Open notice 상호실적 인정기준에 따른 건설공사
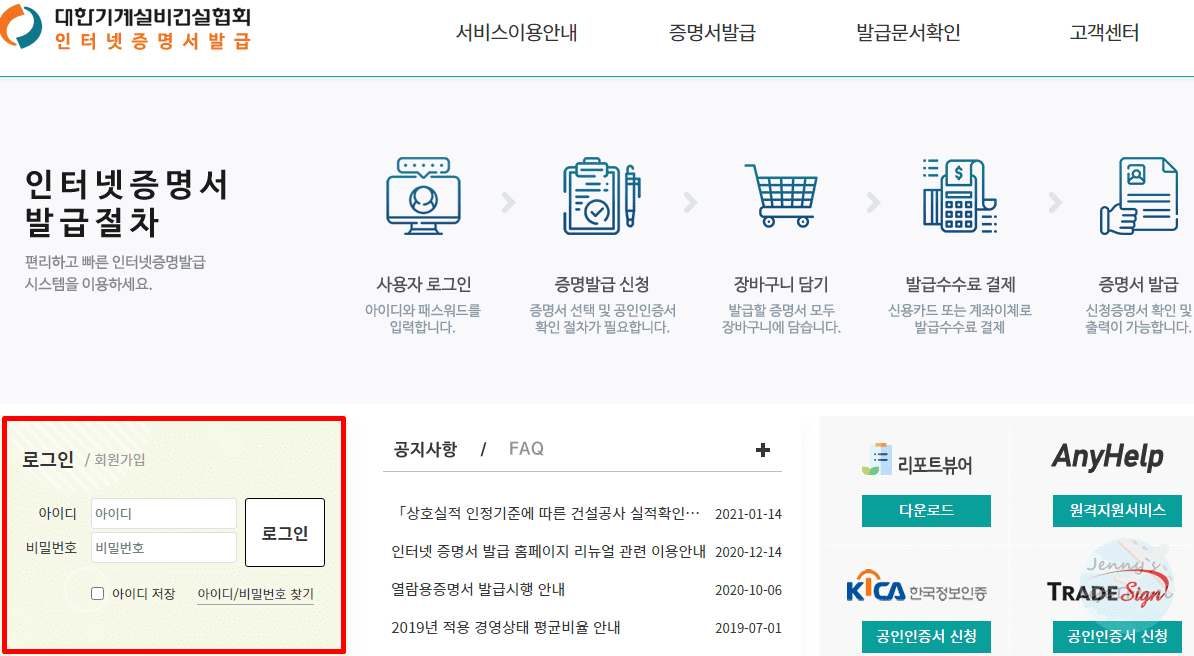The image size is (1194, 656). (x=548, y=514)
